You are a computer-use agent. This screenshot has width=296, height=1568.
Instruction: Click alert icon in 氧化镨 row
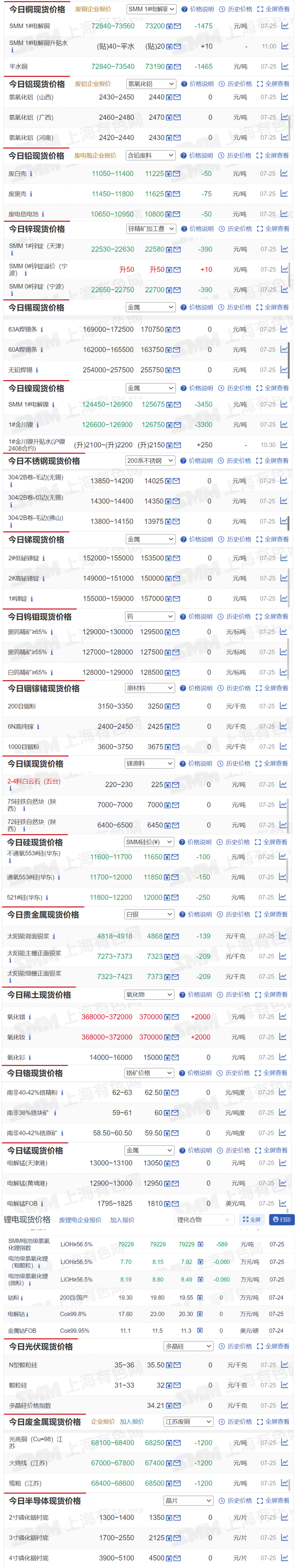pos(167,1017)
